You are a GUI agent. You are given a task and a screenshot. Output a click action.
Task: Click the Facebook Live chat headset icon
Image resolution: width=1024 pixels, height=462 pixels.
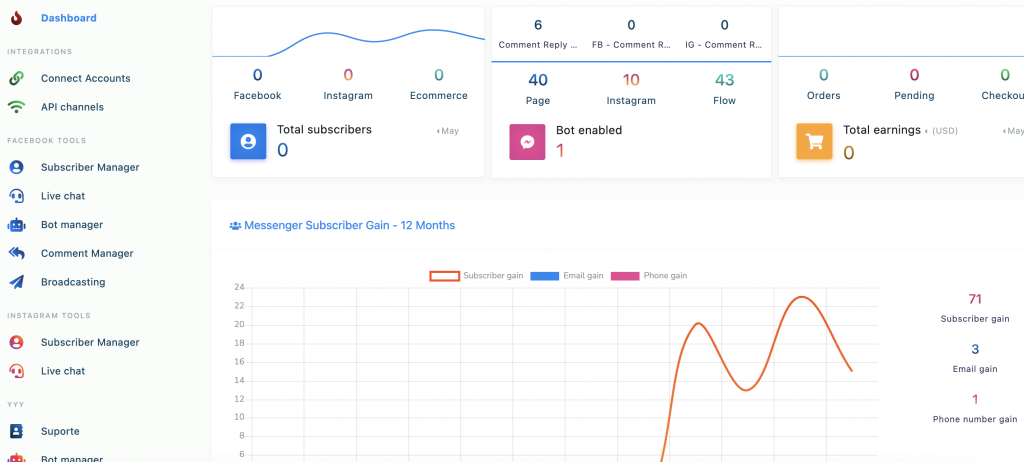pos(16,196)
